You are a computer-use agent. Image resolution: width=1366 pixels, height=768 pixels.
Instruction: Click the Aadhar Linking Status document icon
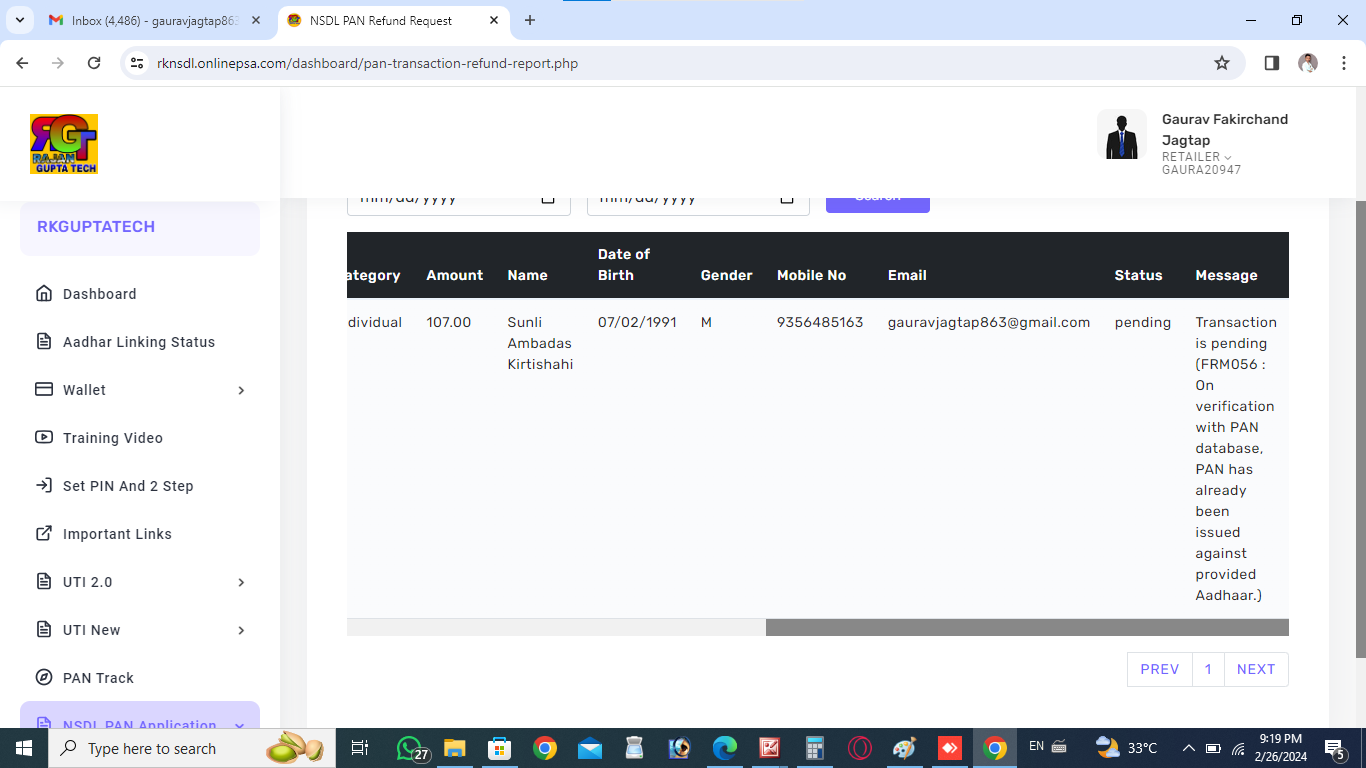[44, 342]
